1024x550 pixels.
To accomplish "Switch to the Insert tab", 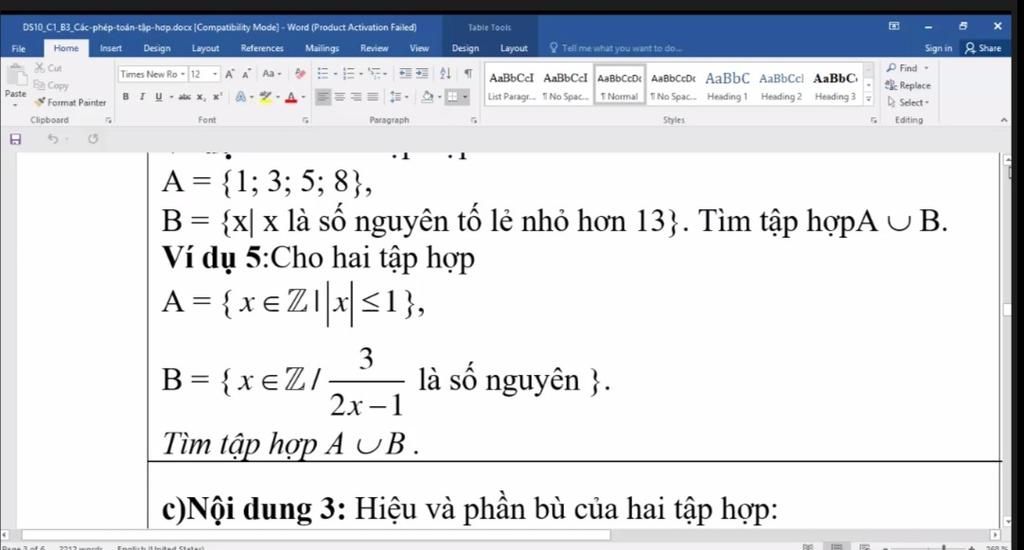I will [x=110, y=48].
